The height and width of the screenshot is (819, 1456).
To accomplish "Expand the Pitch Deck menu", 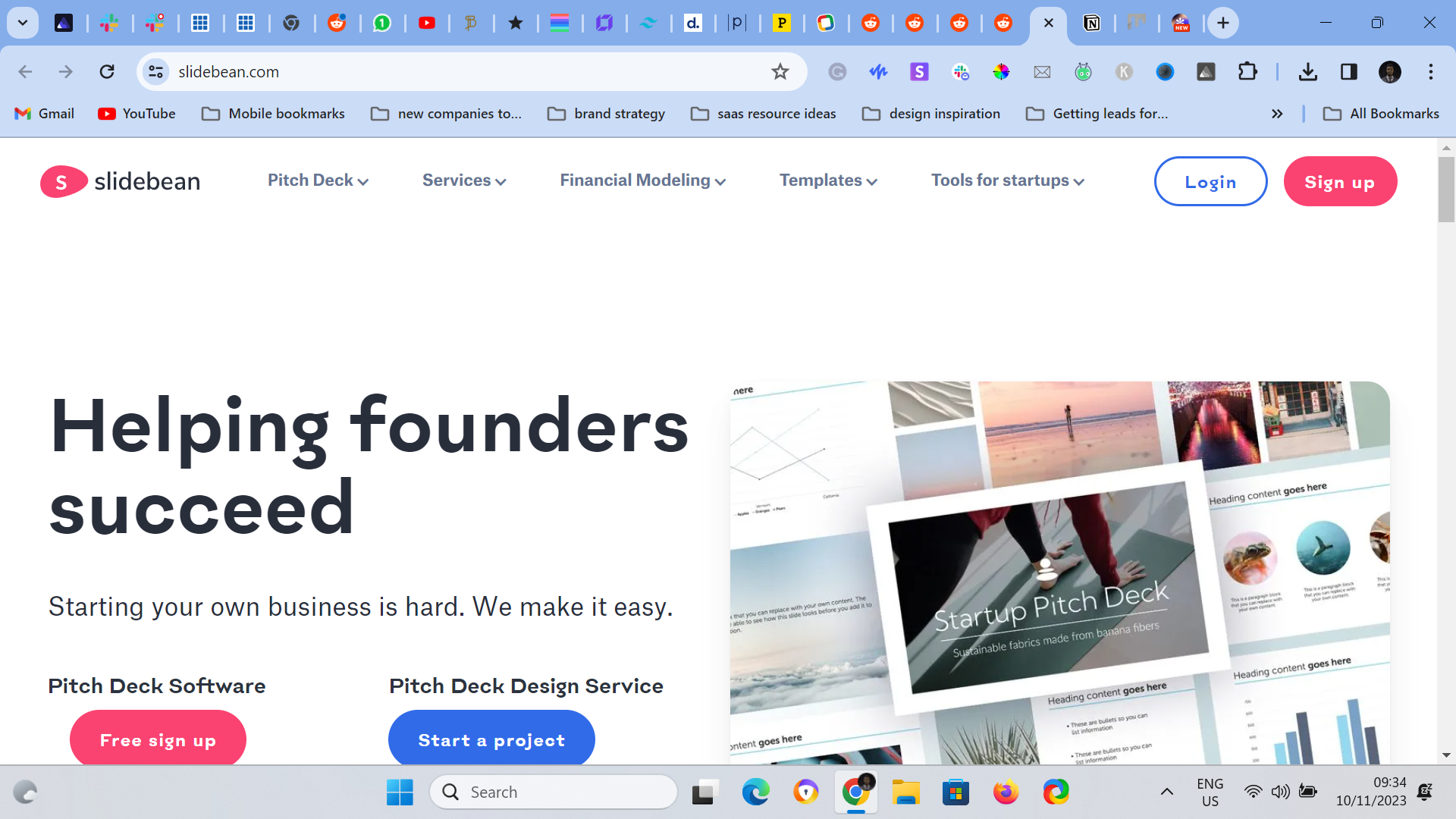I will click(x=318, y=180).
